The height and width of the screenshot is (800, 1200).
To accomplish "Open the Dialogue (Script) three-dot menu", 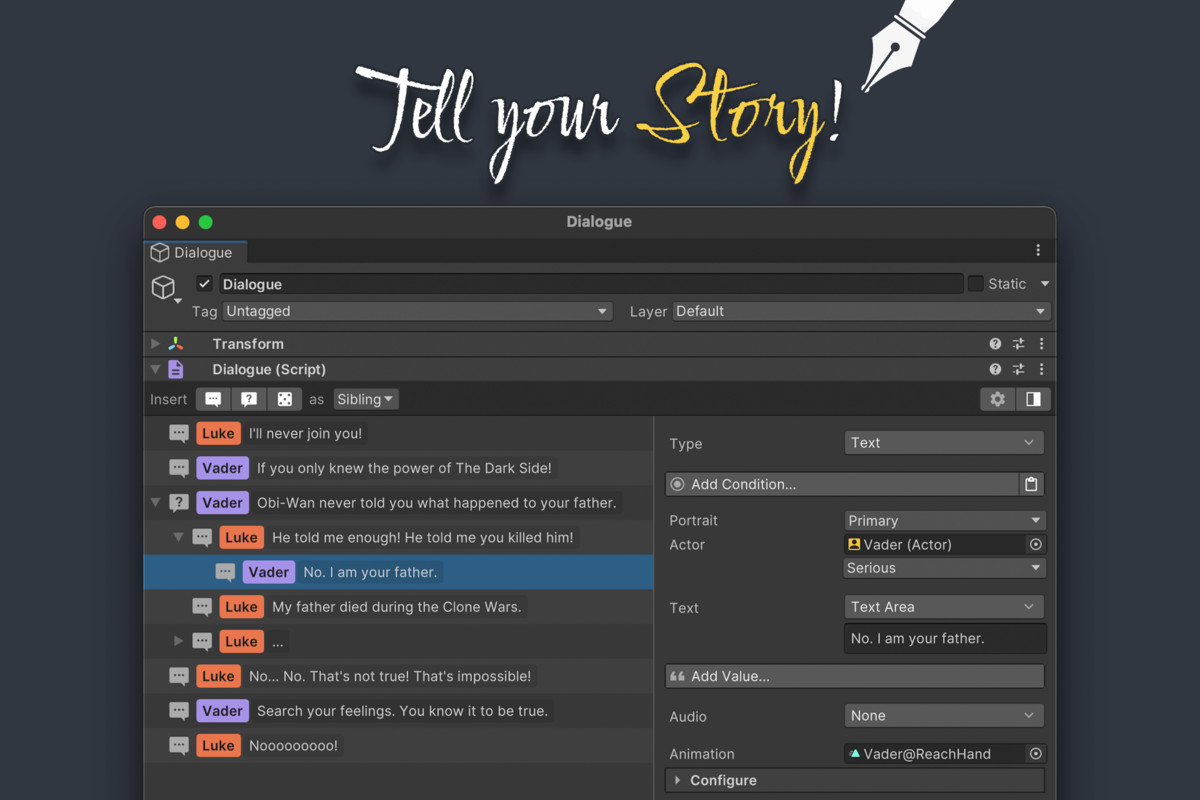I will pyautogui.click(x=1041, y=369).
